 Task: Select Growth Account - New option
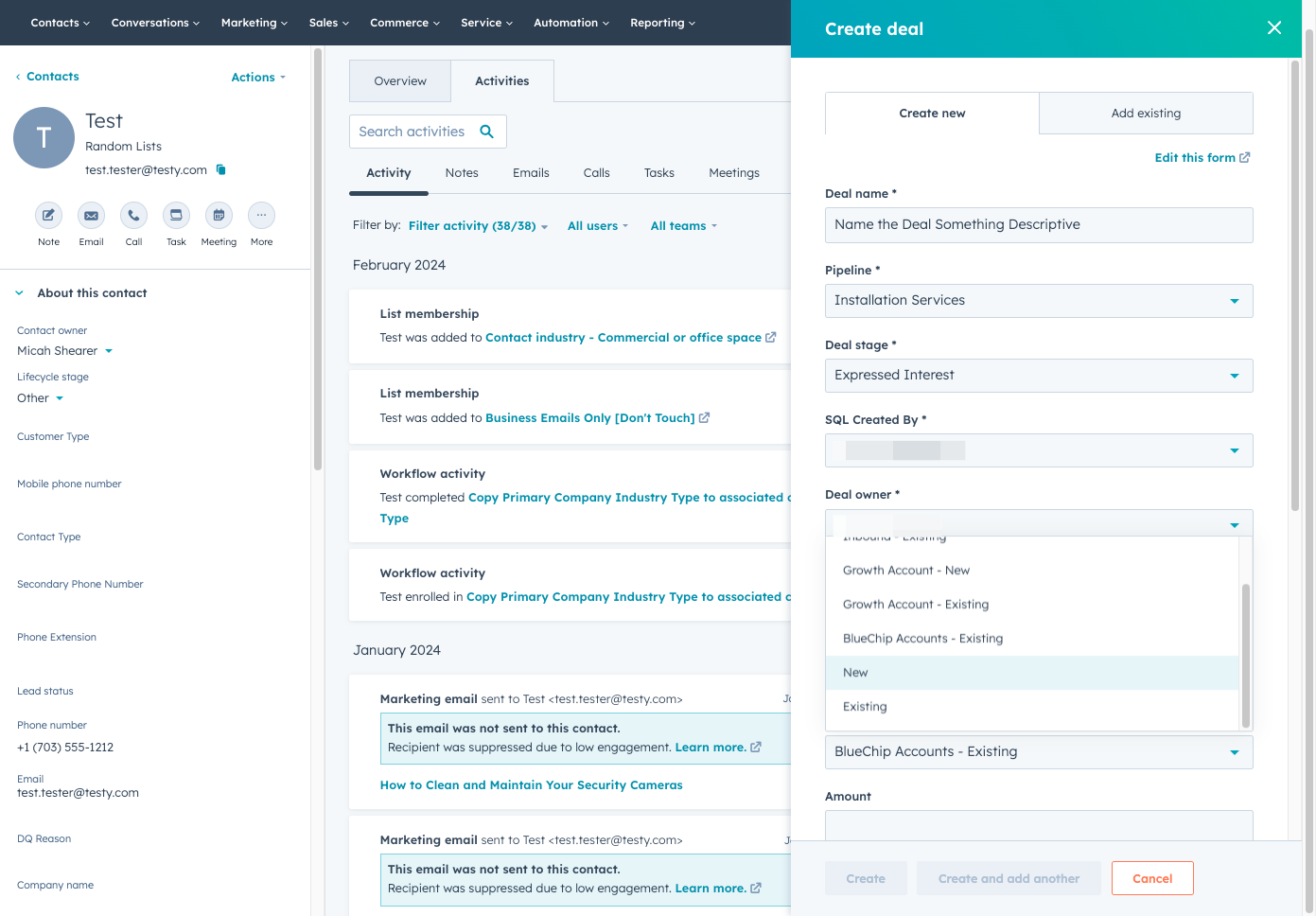[1032, 571]
